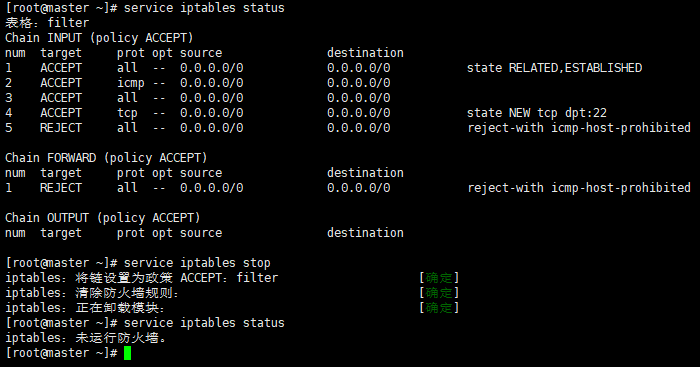The image size is (700, 367).
Task: Click the green cursor block at the last prompt
Action: (x=127, y=353)
